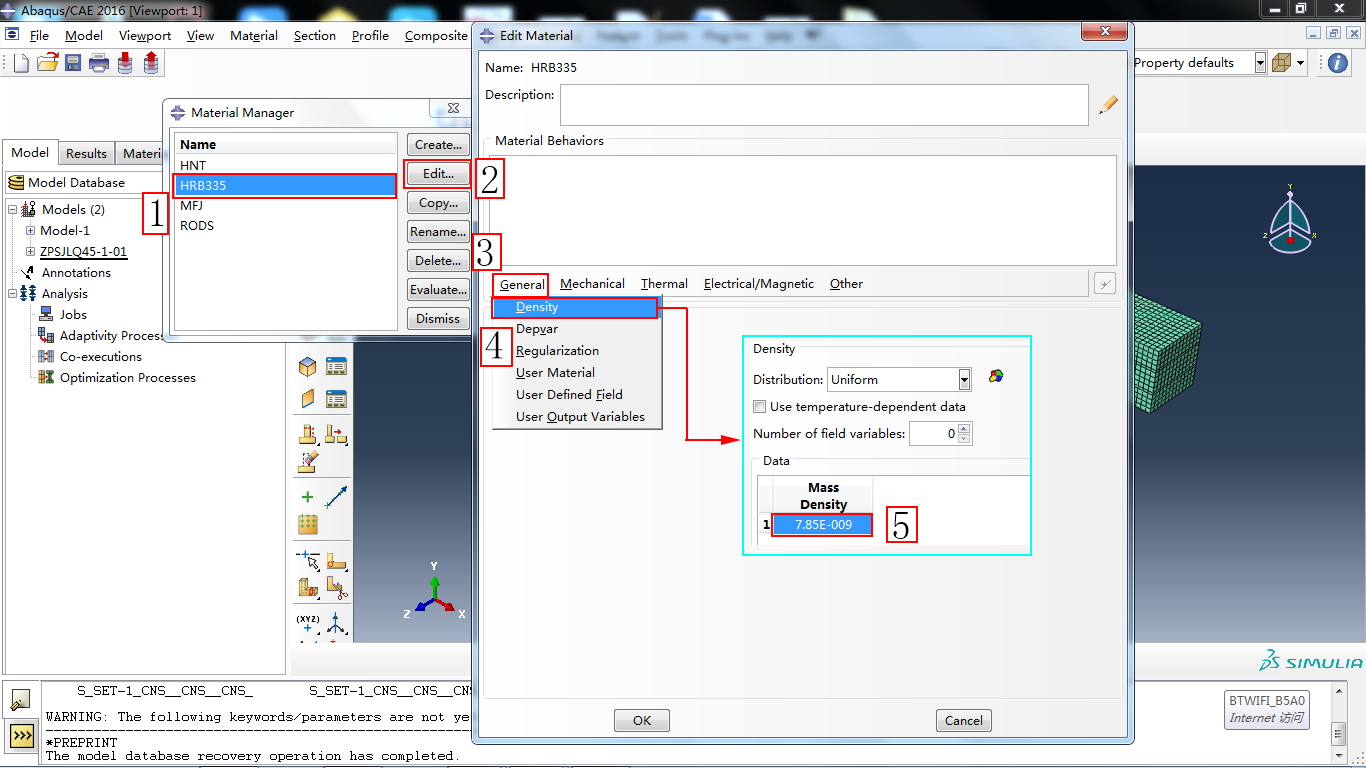
Task: Expand the ZPSJLQ45-1-01 model node
Action: click(30, 252)
